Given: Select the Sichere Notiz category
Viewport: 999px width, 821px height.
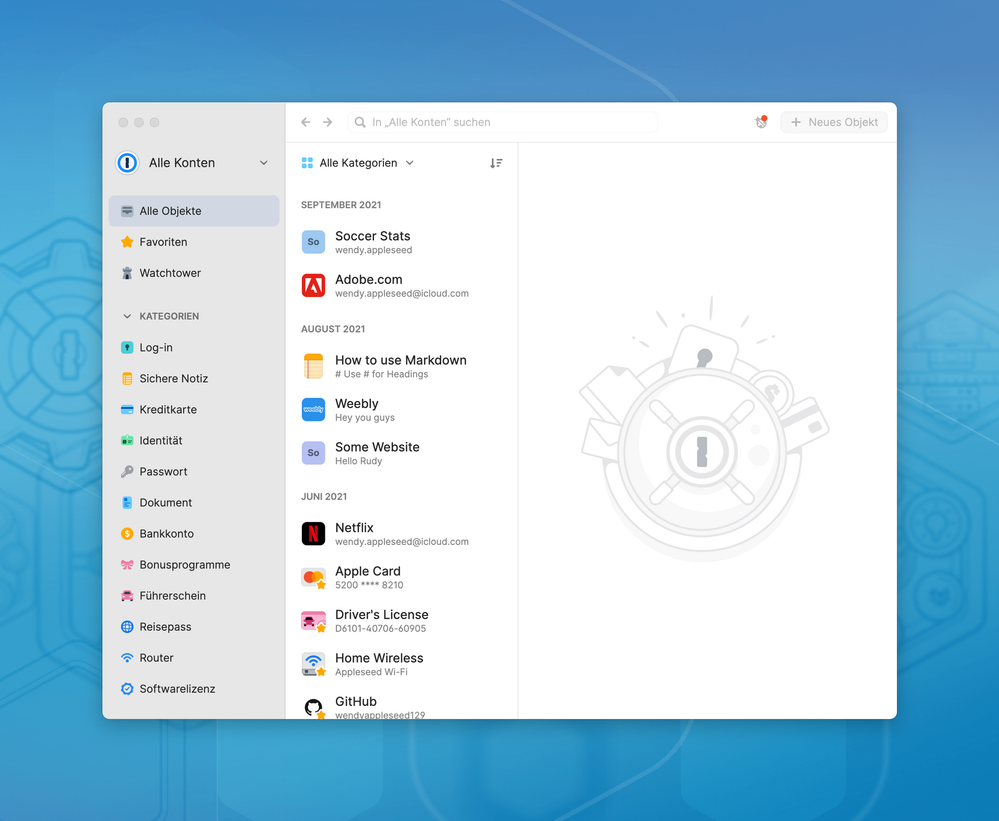Looking at the screenshot, I should tap(173, 378).
